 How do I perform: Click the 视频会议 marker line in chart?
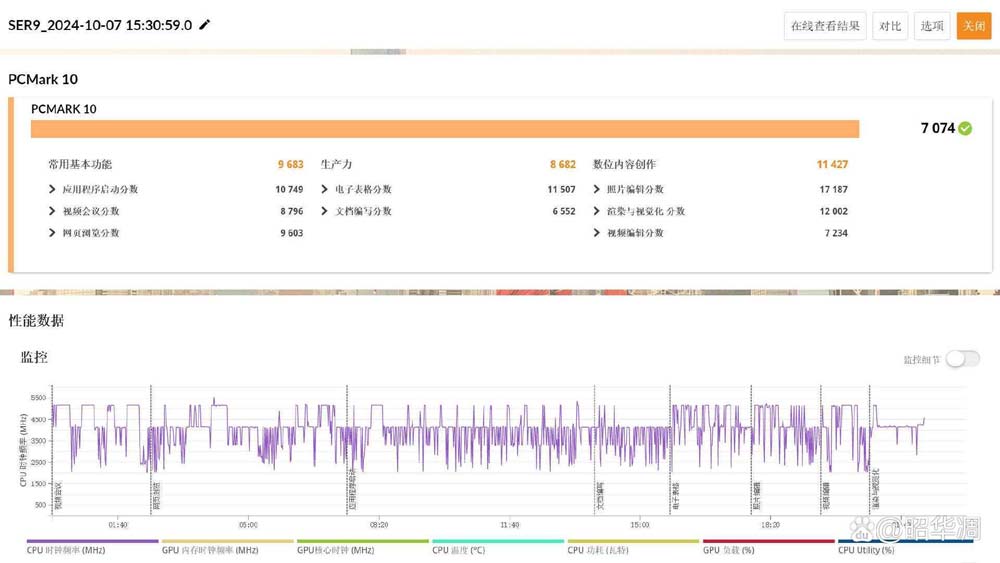[x=52, y=450]
